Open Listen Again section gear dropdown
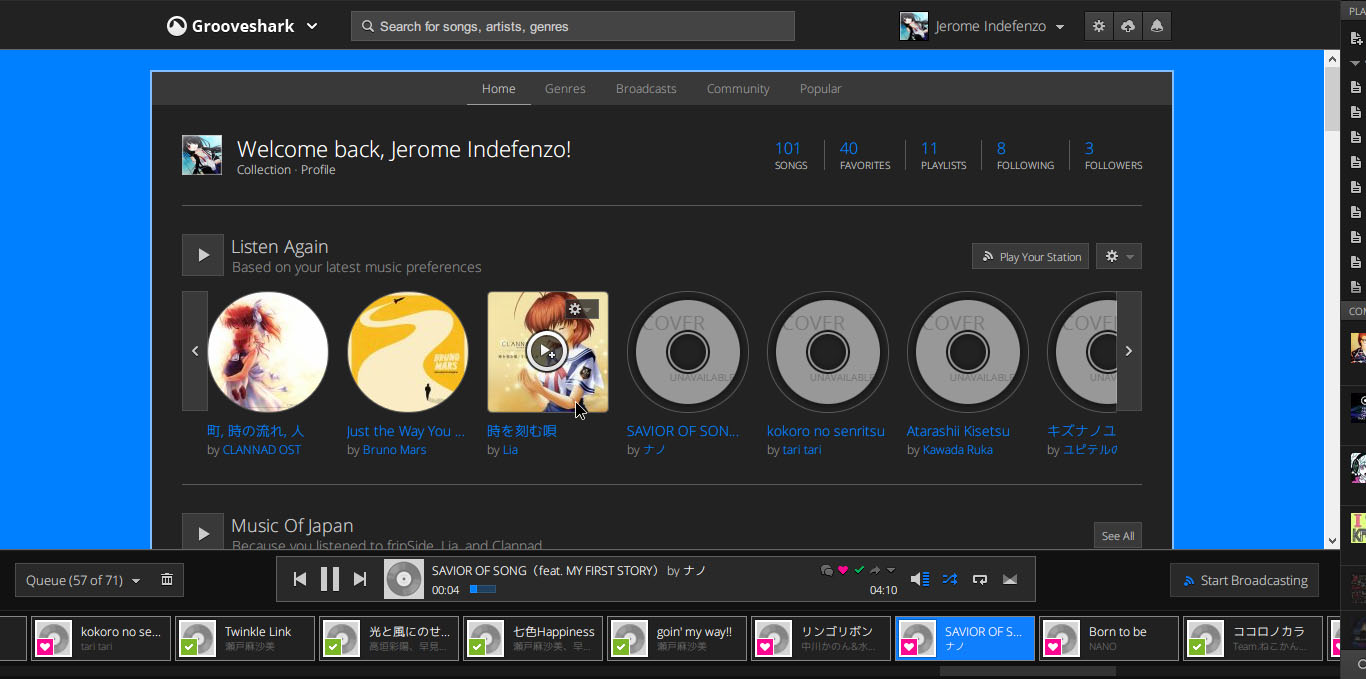This screenshot has height=679, width=1366. tap(1119, 257)
